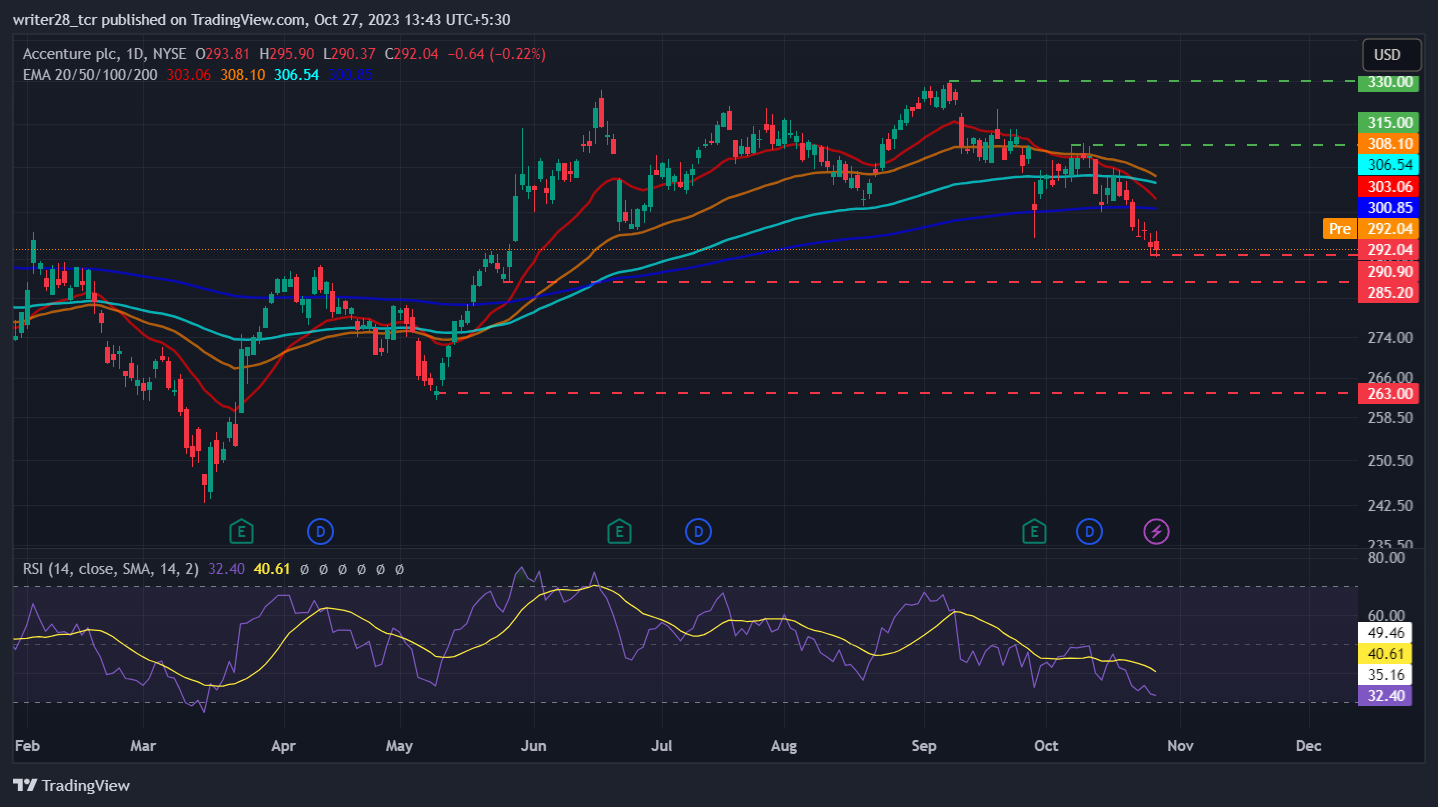
Task: Click the open value O293.81
Action: click(224, 54)
